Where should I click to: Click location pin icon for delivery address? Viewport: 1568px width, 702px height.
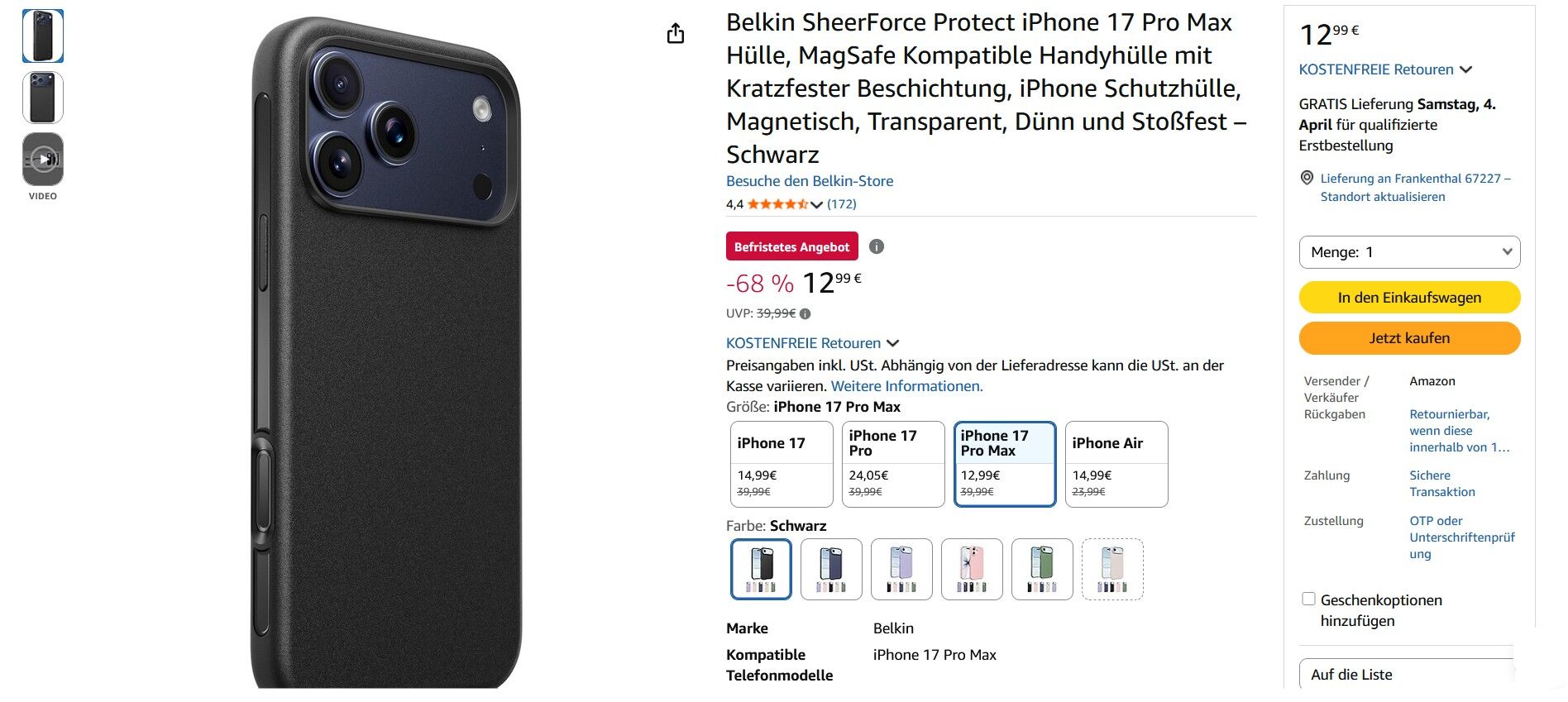[1307, 178]
